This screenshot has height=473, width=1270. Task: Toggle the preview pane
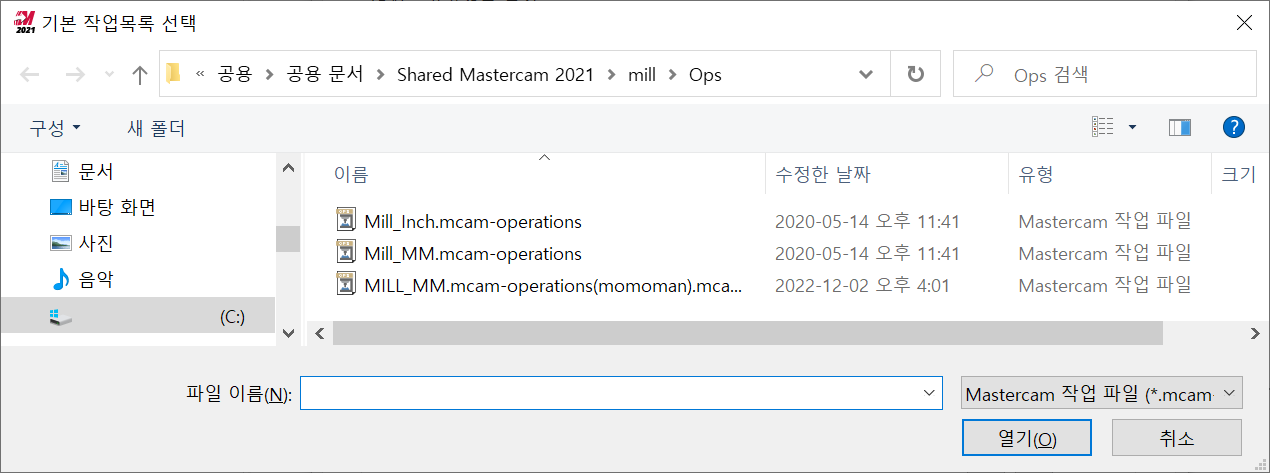(1180, 127)
